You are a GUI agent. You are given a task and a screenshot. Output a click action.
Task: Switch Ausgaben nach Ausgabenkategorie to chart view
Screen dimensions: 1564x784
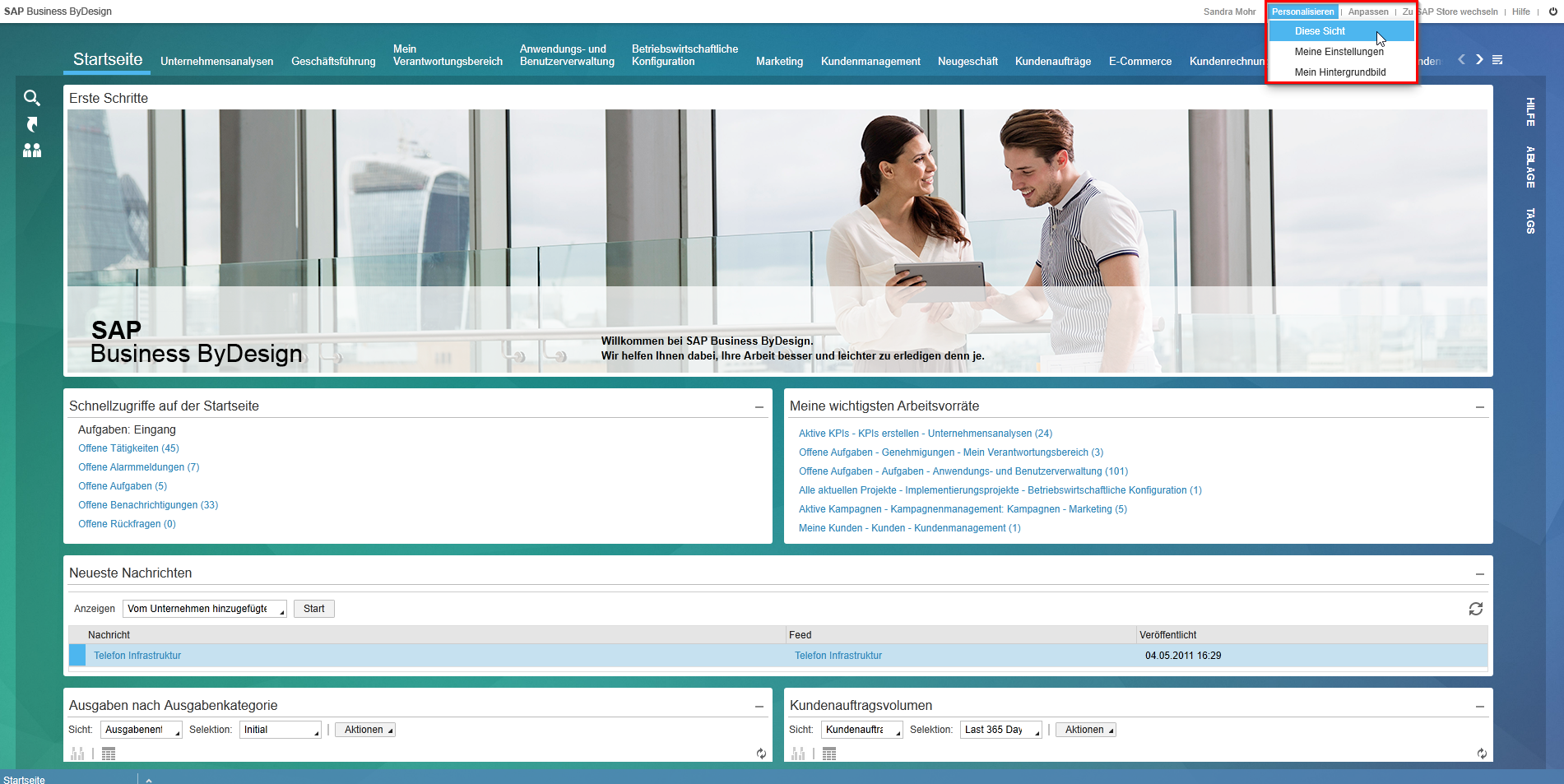tap(78, 754)
